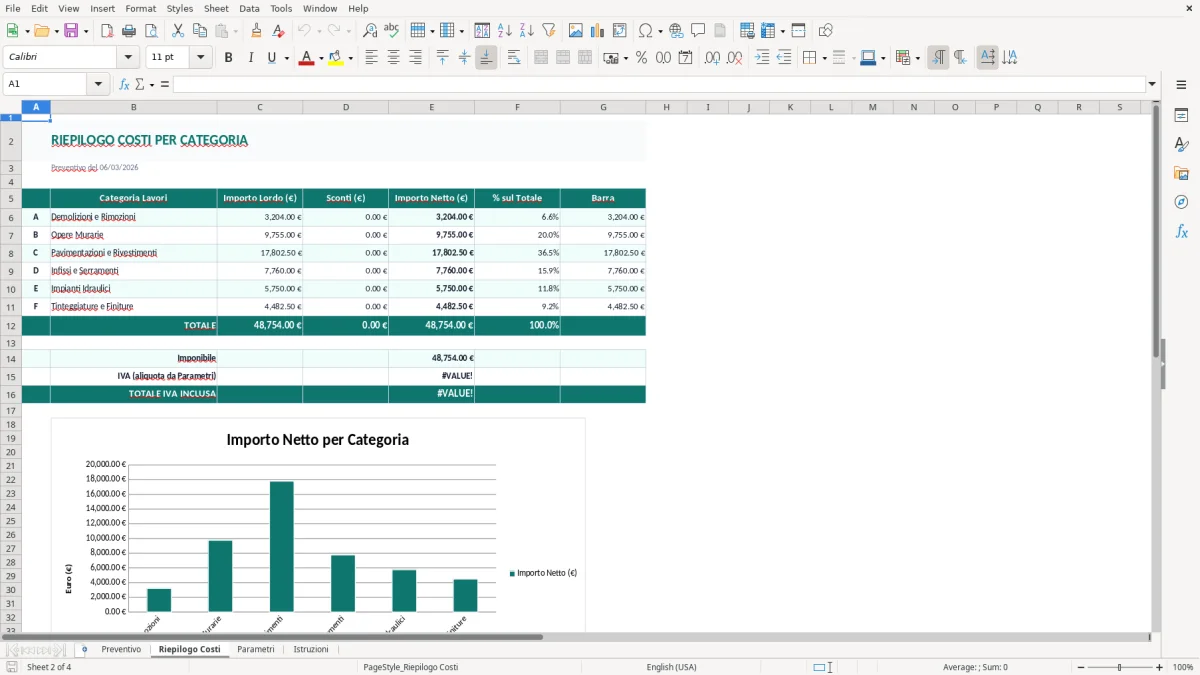
Task: Open Background Color dropdown arrow
Action: [350, 58]
